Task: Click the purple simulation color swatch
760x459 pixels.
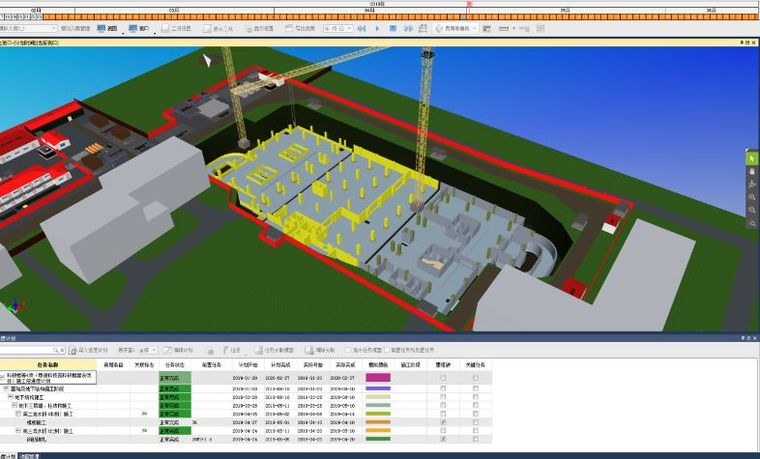Action: (378, 389)
